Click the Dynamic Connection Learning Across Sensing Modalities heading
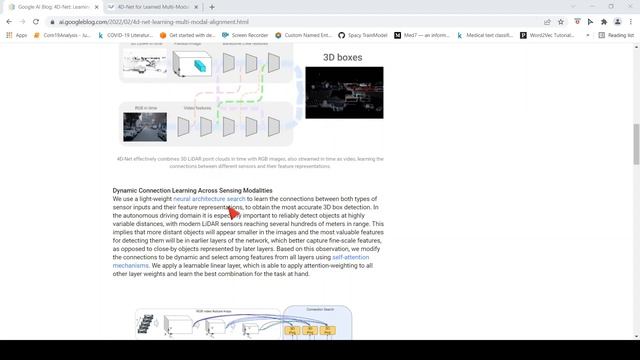 tap(192, 191)
